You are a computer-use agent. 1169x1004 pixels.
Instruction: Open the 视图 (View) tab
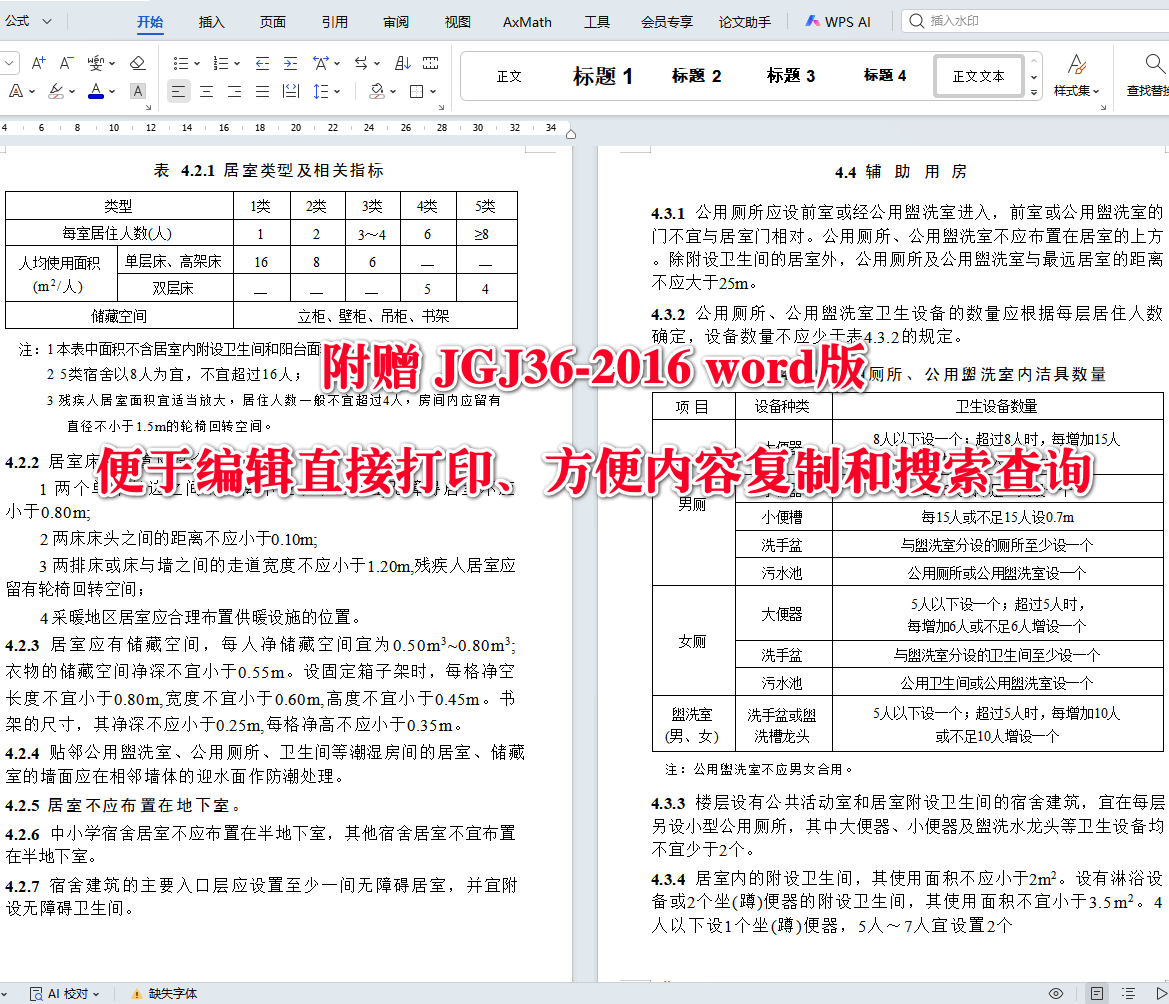click(x=458, y=22)
